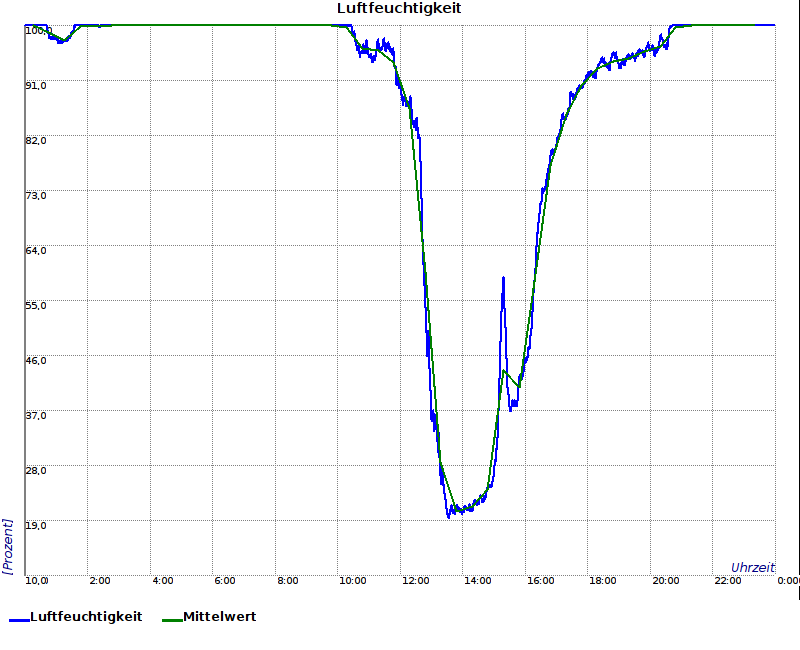Click the 14:00 time axis tick label

[x=478, y=581]
